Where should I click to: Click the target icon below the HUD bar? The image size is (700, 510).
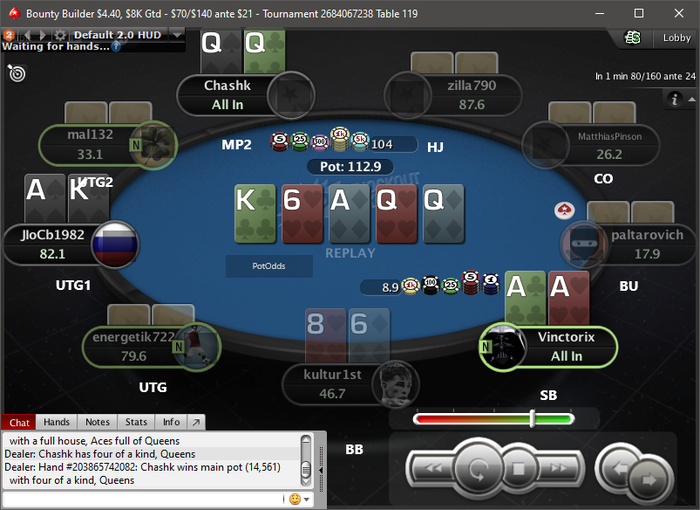click(17, 73)
